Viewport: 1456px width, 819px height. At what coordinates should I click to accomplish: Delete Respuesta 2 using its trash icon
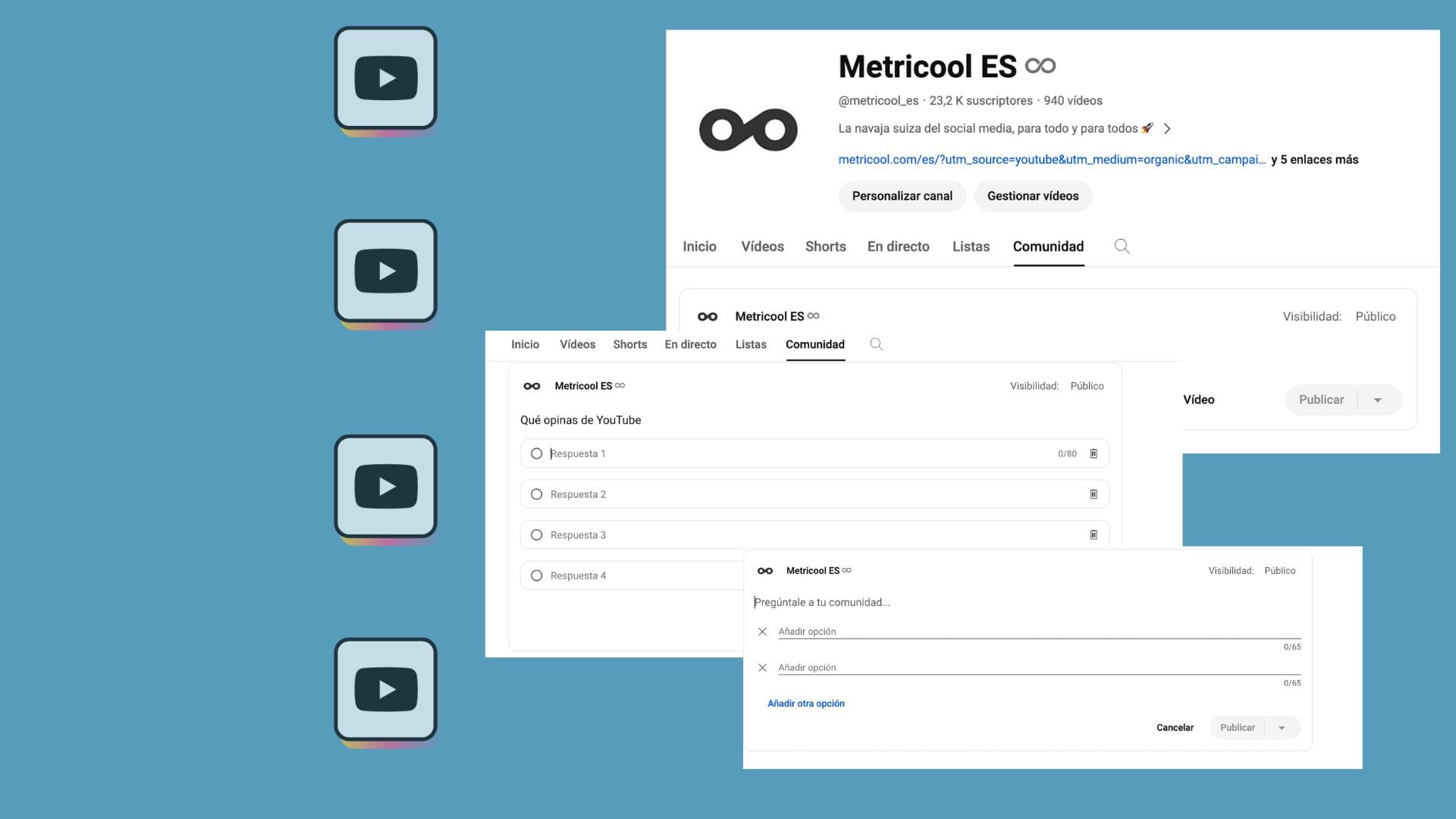click(1094, 494)
